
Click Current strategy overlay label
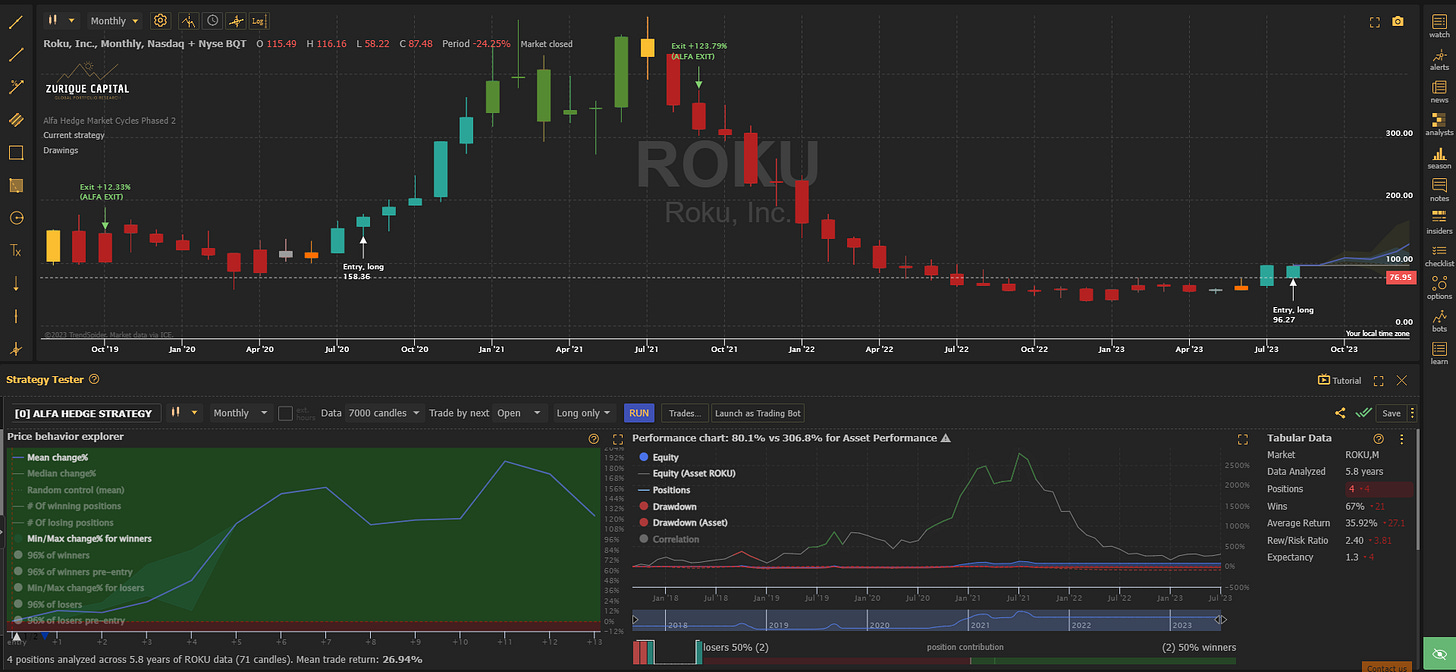[74, 135]
